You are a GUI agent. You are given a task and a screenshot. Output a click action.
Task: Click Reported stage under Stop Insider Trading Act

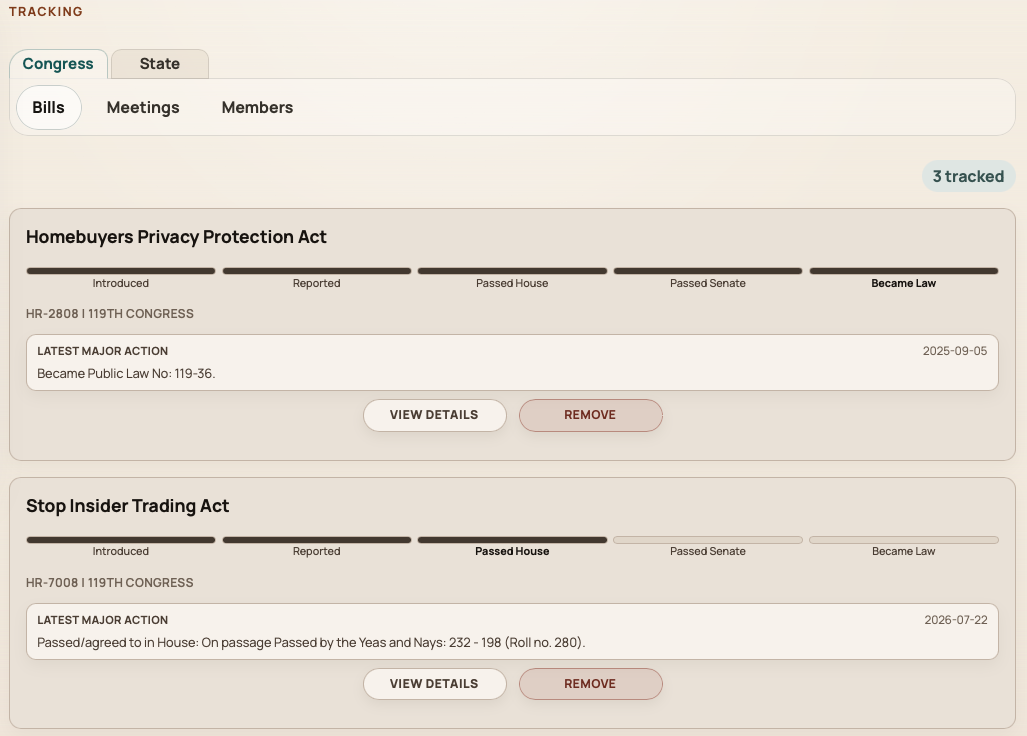tap(316, 547)
